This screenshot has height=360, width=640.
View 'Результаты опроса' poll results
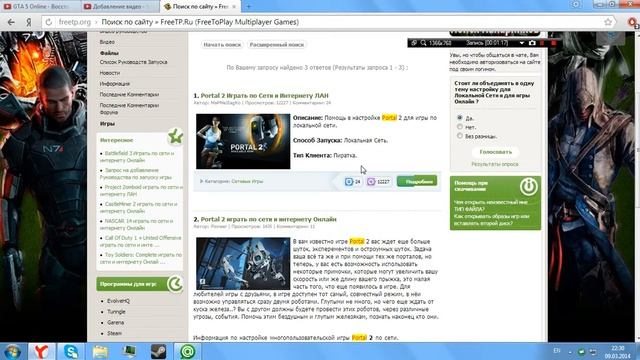[x=495, y=164]
